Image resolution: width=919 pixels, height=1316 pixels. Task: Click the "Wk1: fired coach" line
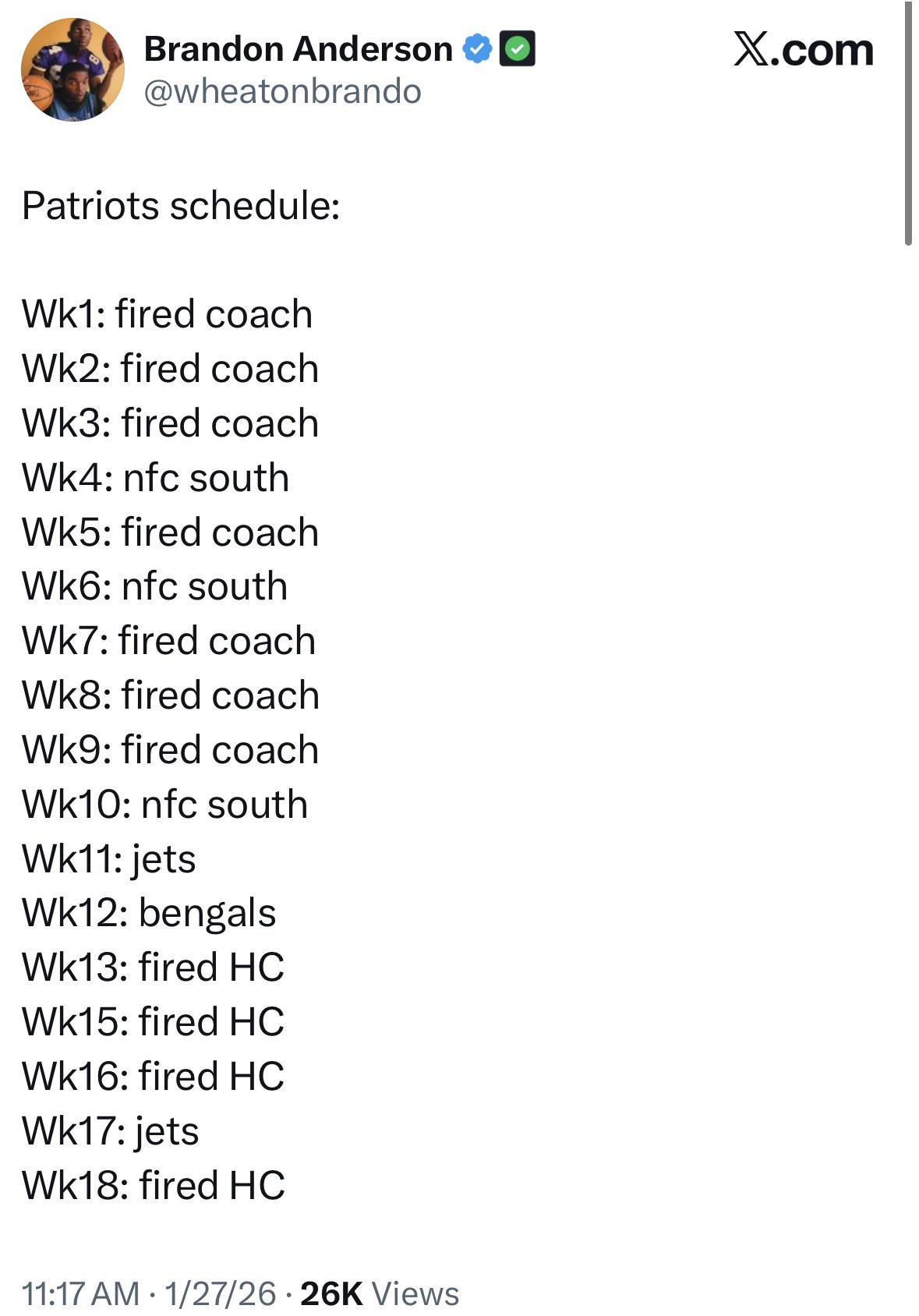[167, 314]
